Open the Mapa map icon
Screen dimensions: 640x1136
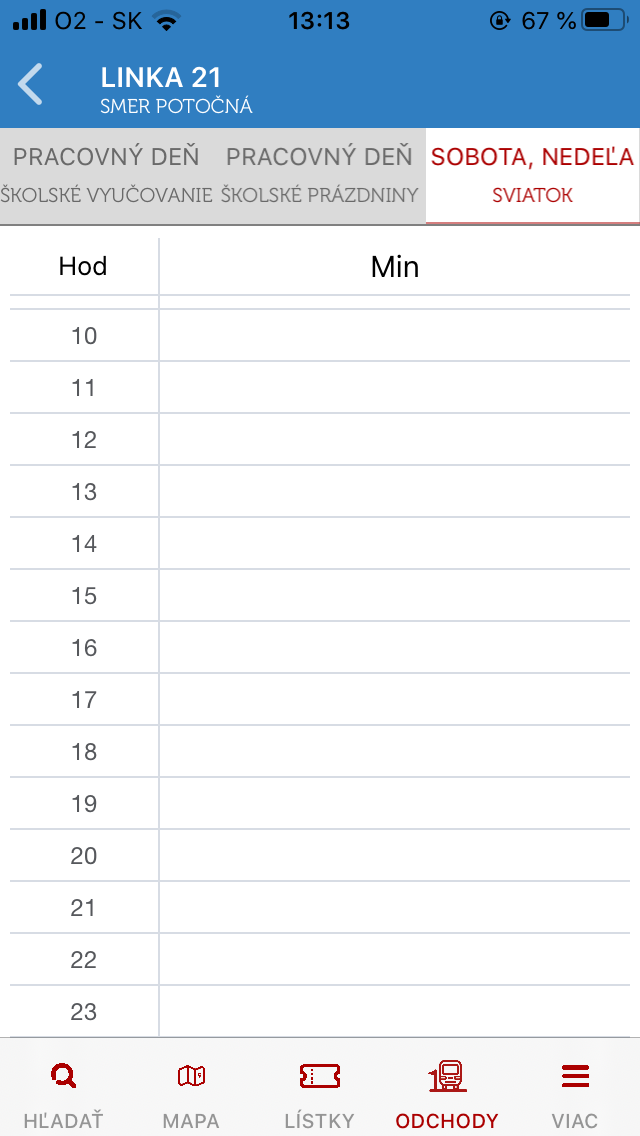coord(191,1076)
